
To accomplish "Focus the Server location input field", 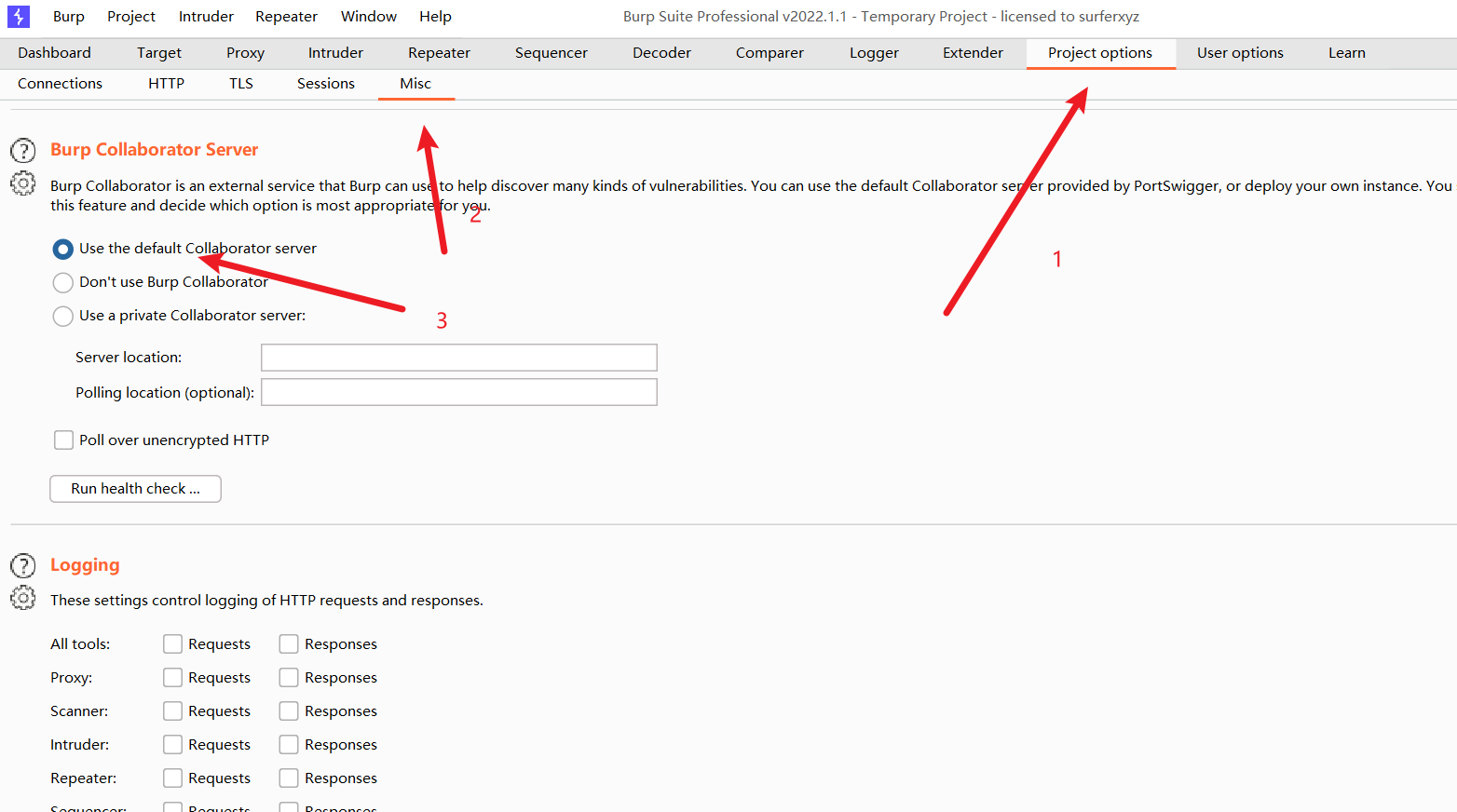I will point(459,358).
